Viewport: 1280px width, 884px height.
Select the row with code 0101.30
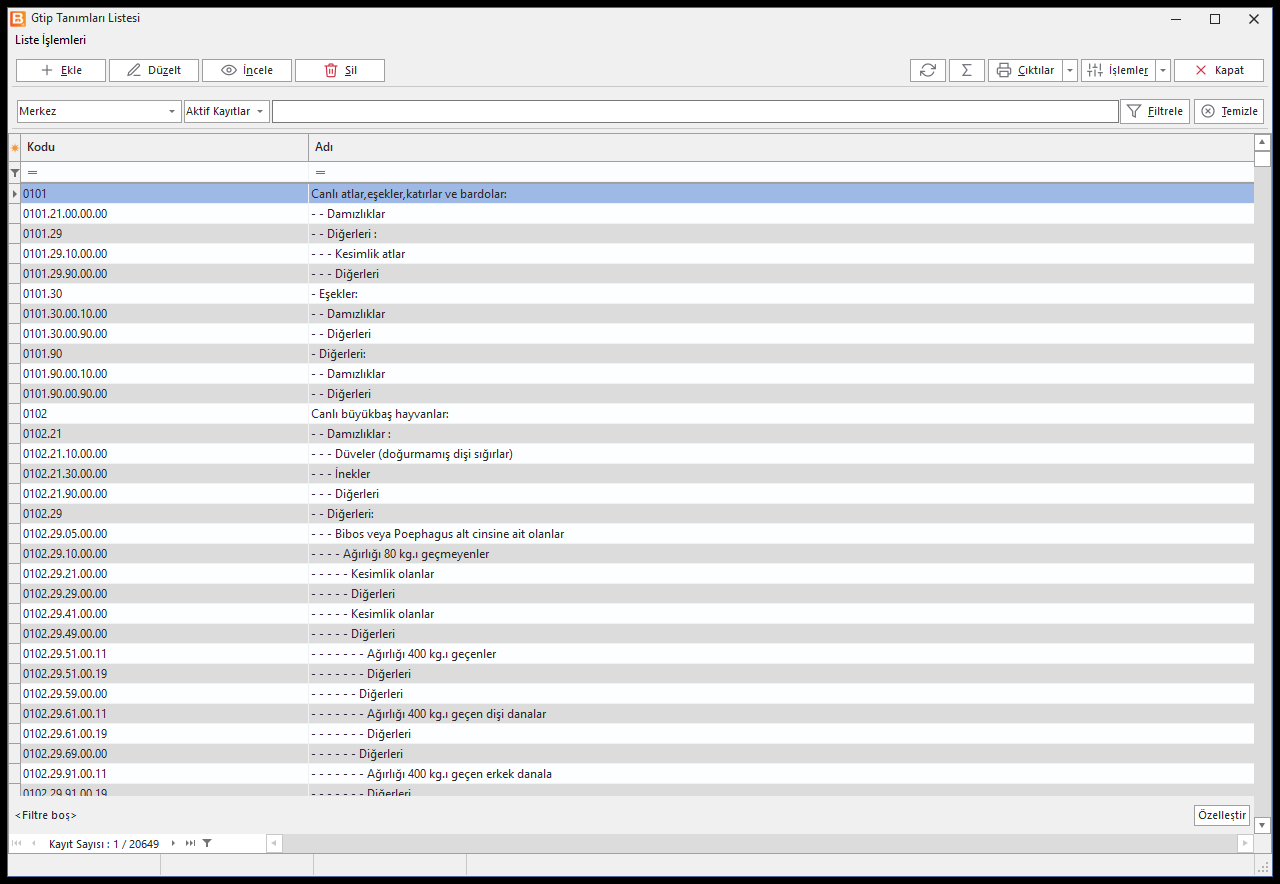(x=637, y=293)
